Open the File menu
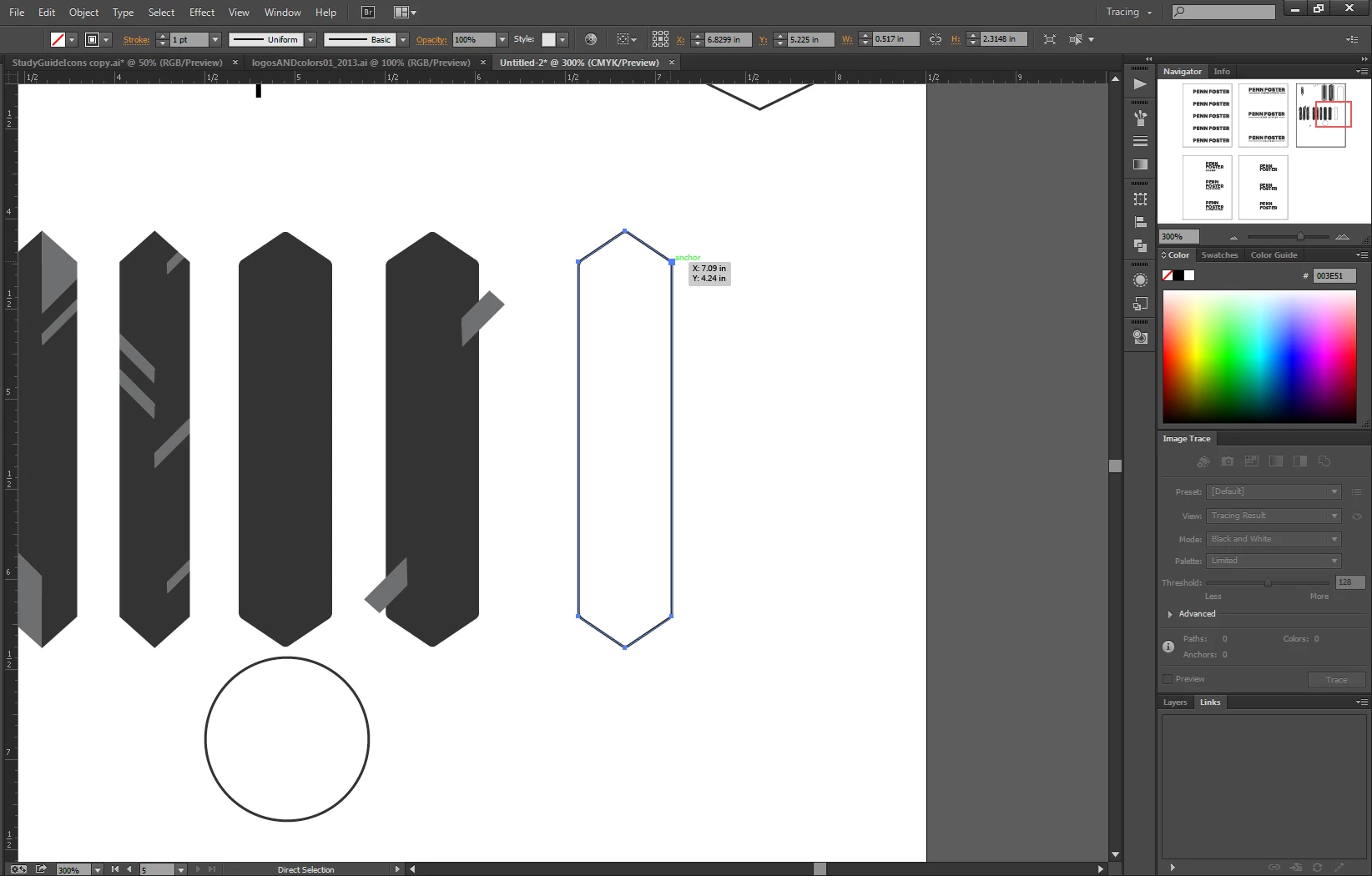1372x876 pixels. point(17,13)
